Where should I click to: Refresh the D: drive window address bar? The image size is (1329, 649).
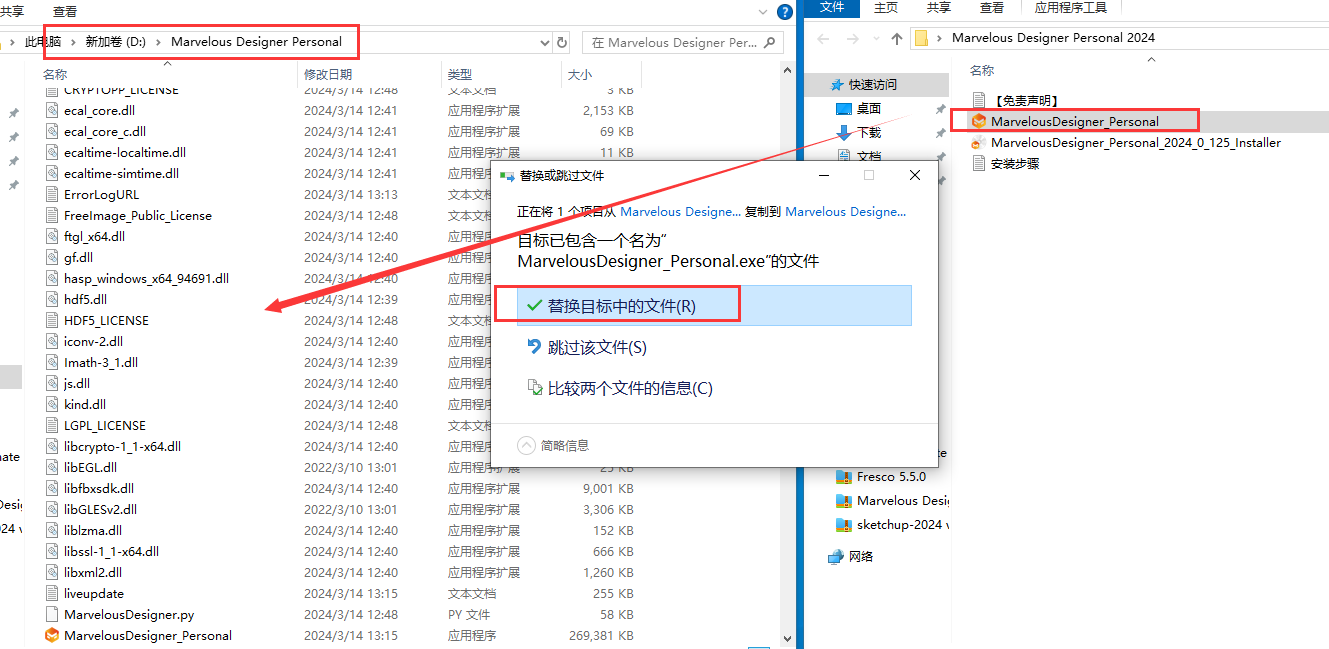point(562,43)
